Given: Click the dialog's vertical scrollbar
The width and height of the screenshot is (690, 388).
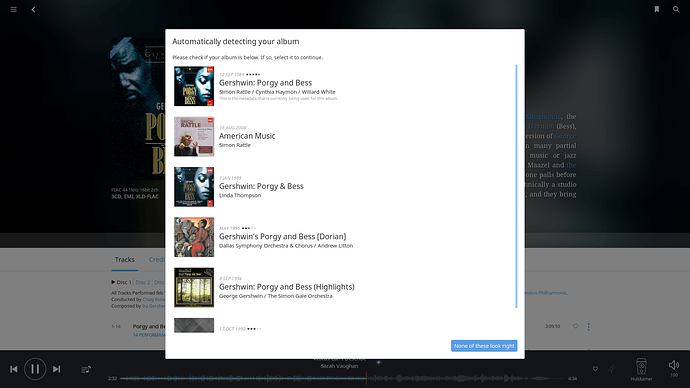Looking at the screenshot, I should pyautogui.click(x=516, y=186).
